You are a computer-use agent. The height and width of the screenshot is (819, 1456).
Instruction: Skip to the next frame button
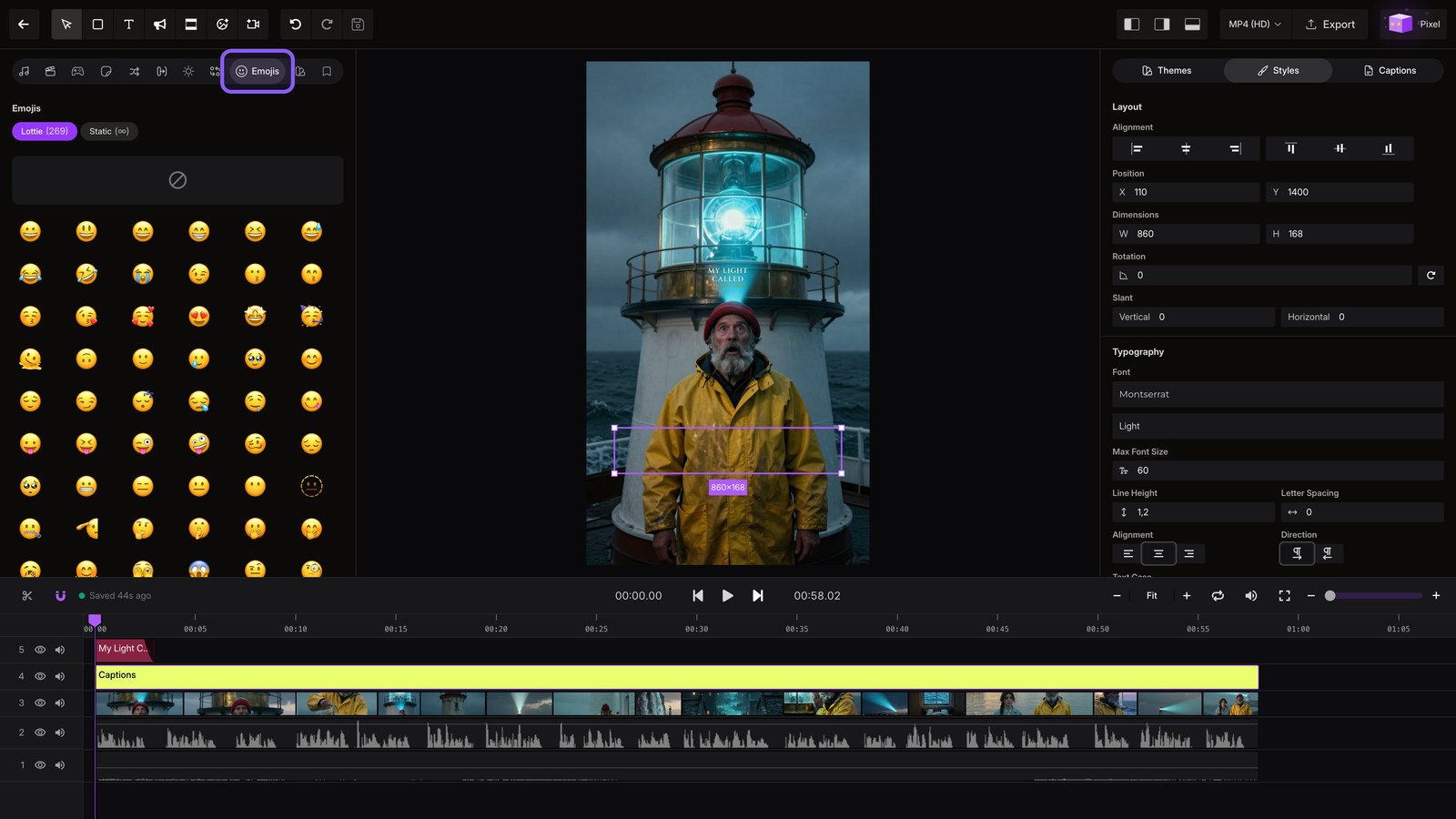pyautogui.click(x=757, y=596)
